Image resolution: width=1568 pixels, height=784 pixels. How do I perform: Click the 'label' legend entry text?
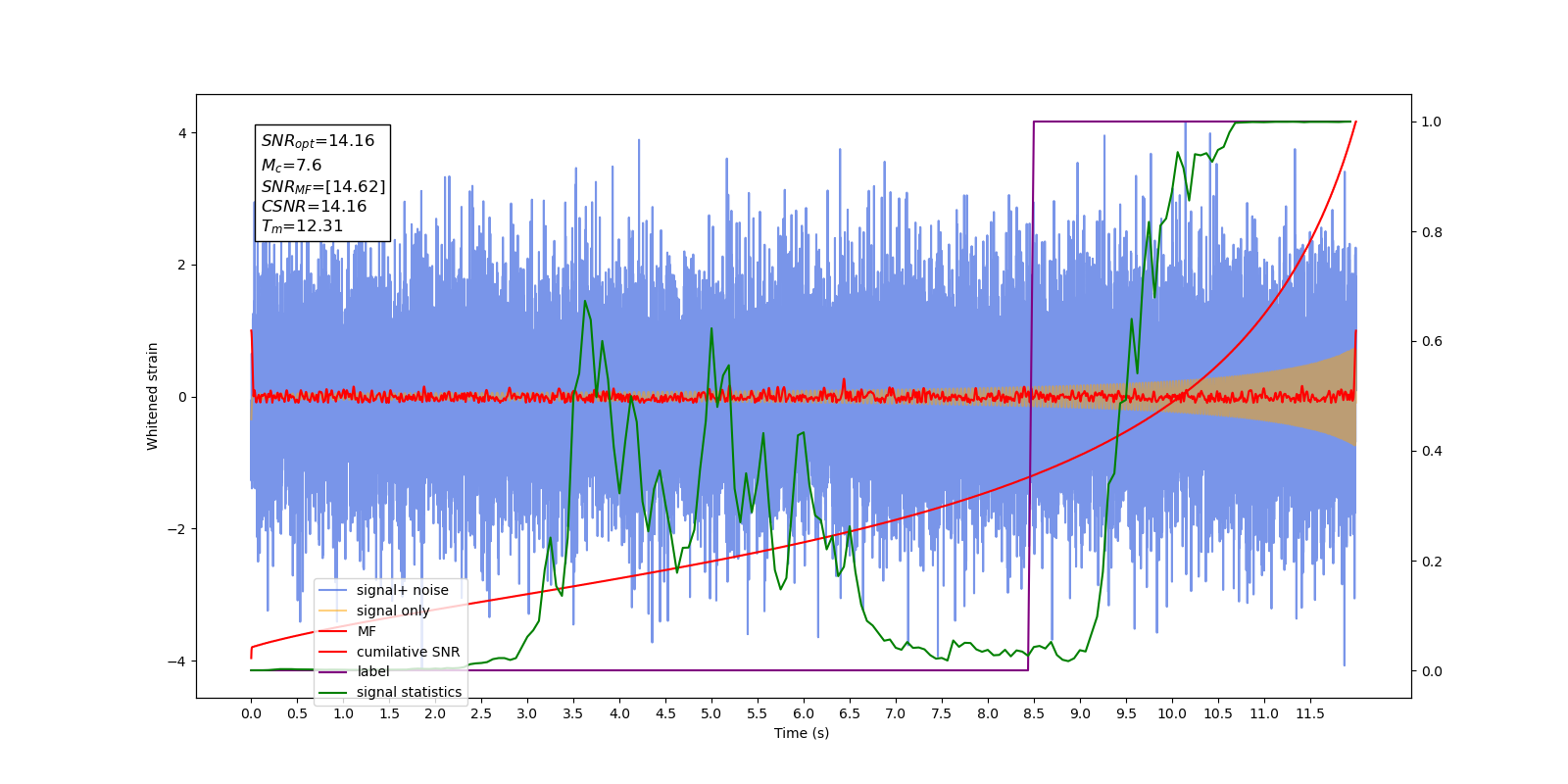click(x=372, y=671)
